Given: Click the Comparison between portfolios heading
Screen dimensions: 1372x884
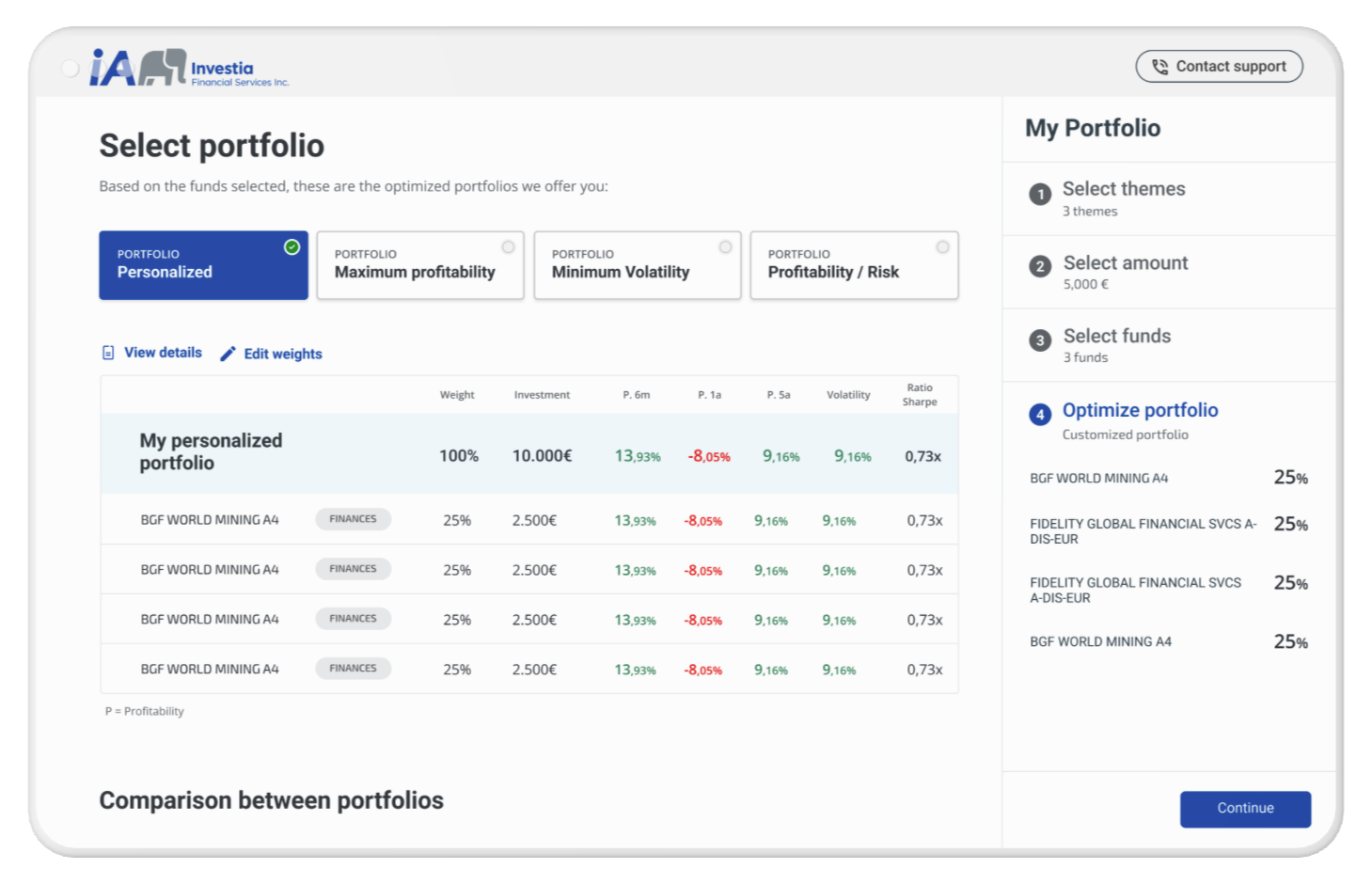Looking at the screenshot, I should coord(272,800).
